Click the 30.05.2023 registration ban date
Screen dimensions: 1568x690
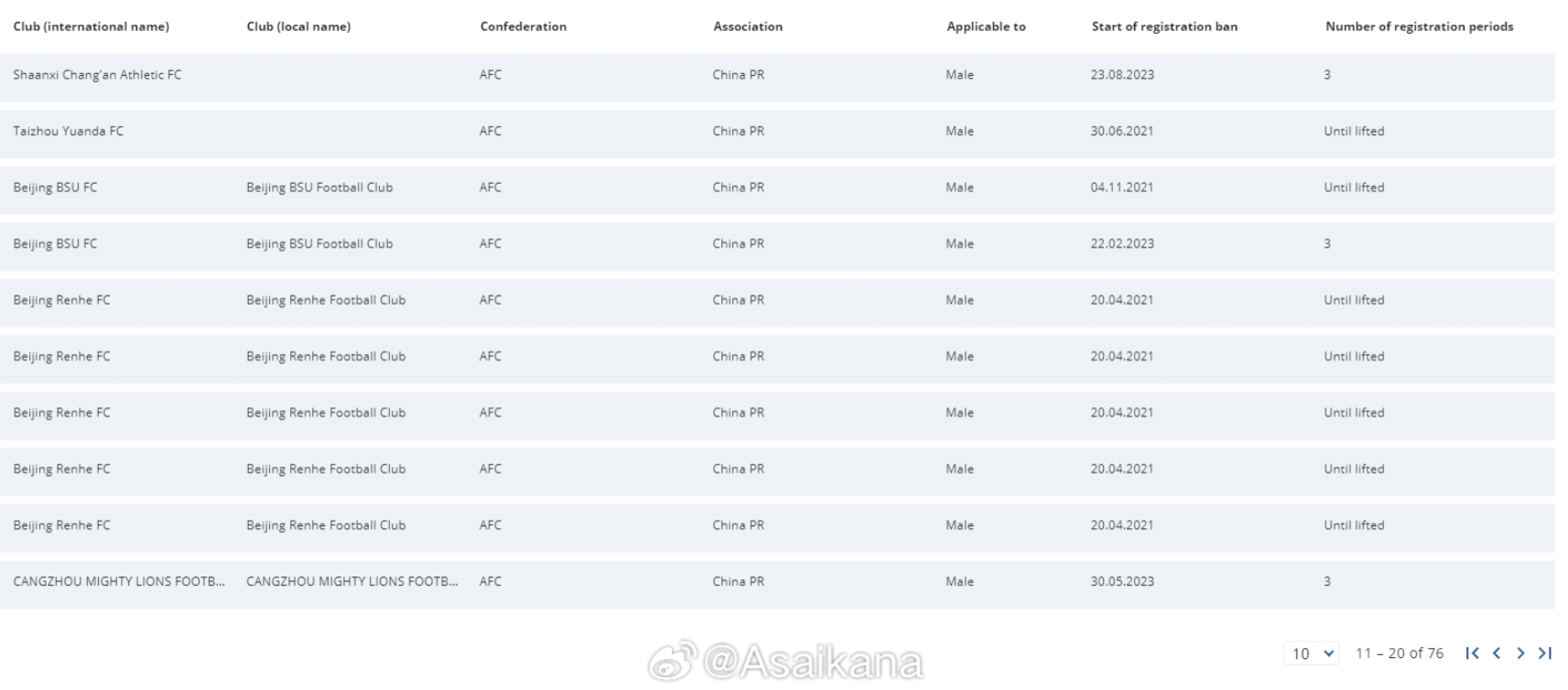(x=1122, y=581)
